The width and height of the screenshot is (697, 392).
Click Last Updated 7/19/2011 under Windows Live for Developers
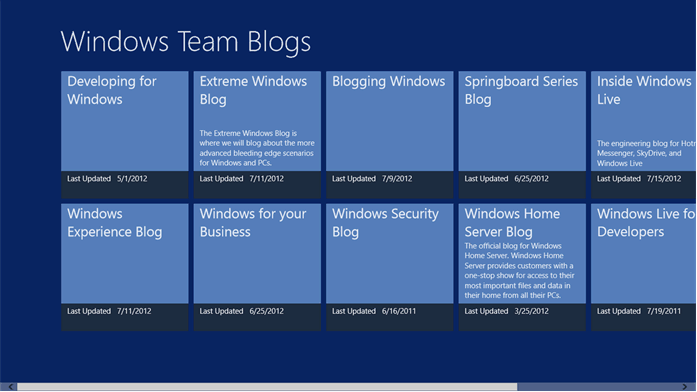[639, 311]
